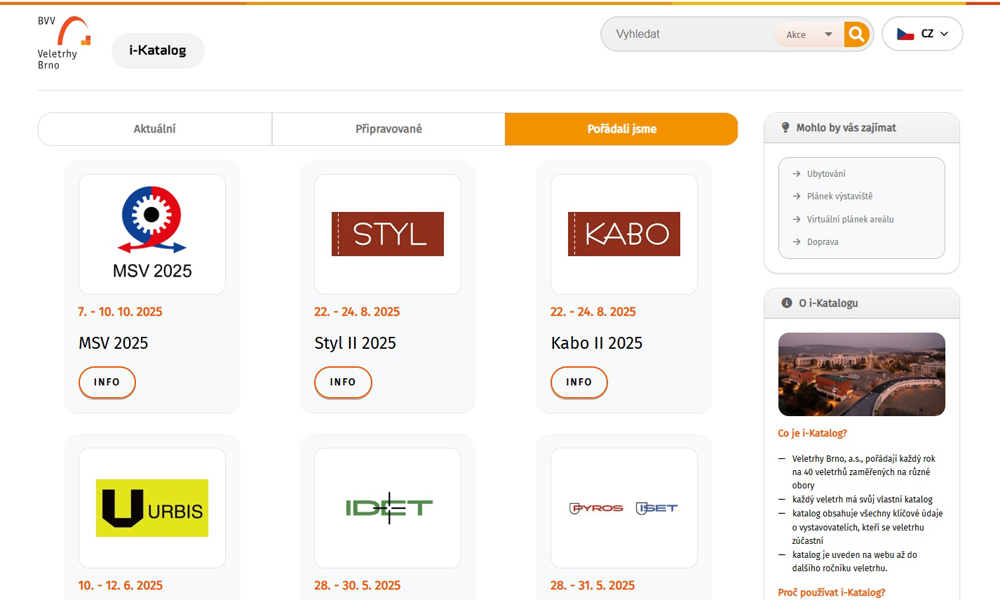Click into the Vyhledat search field
1000x600 pixels.
click(x=690, y=34)
